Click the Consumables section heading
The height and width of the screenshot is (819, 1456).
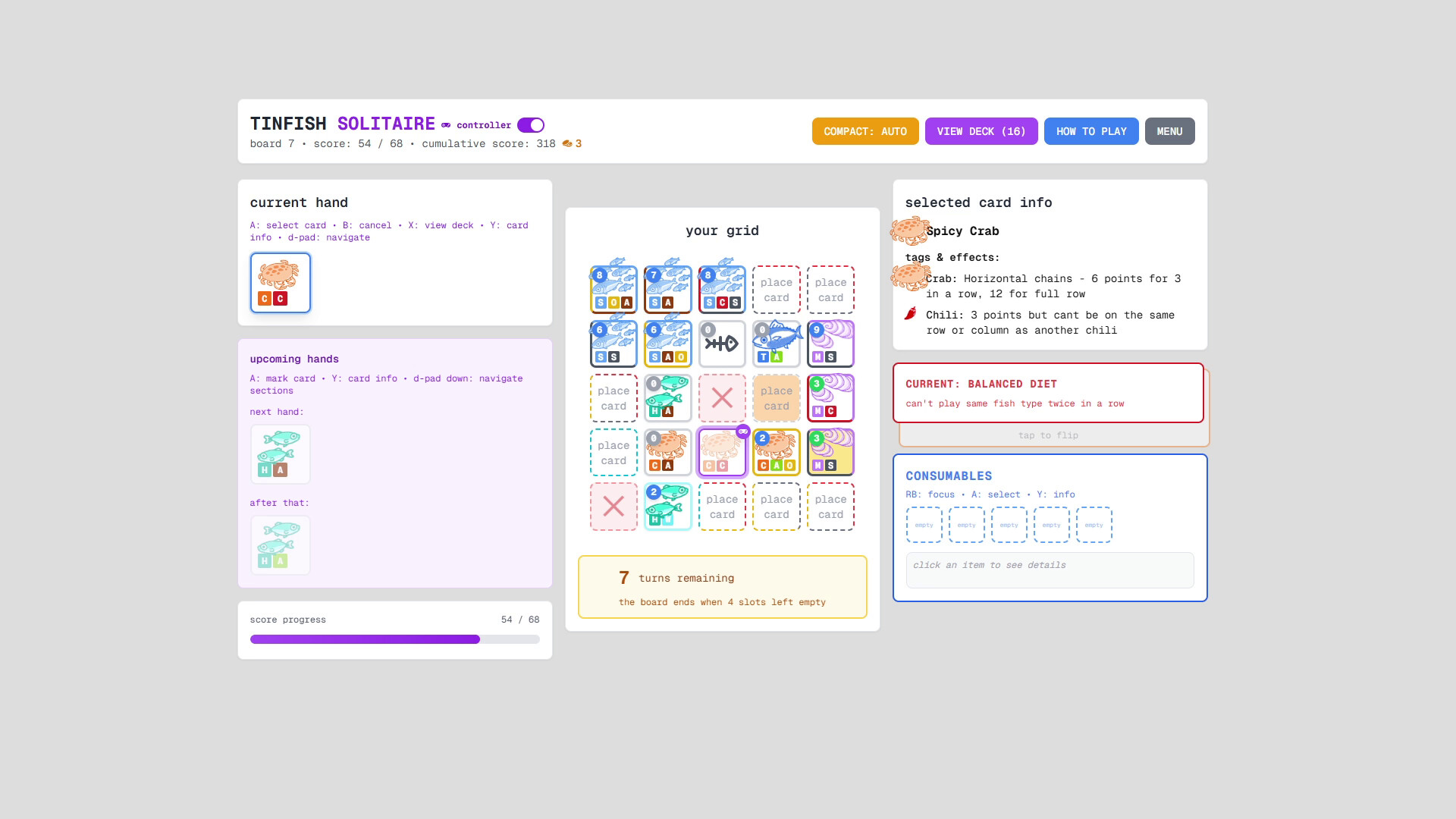click(x=949, y=475)
